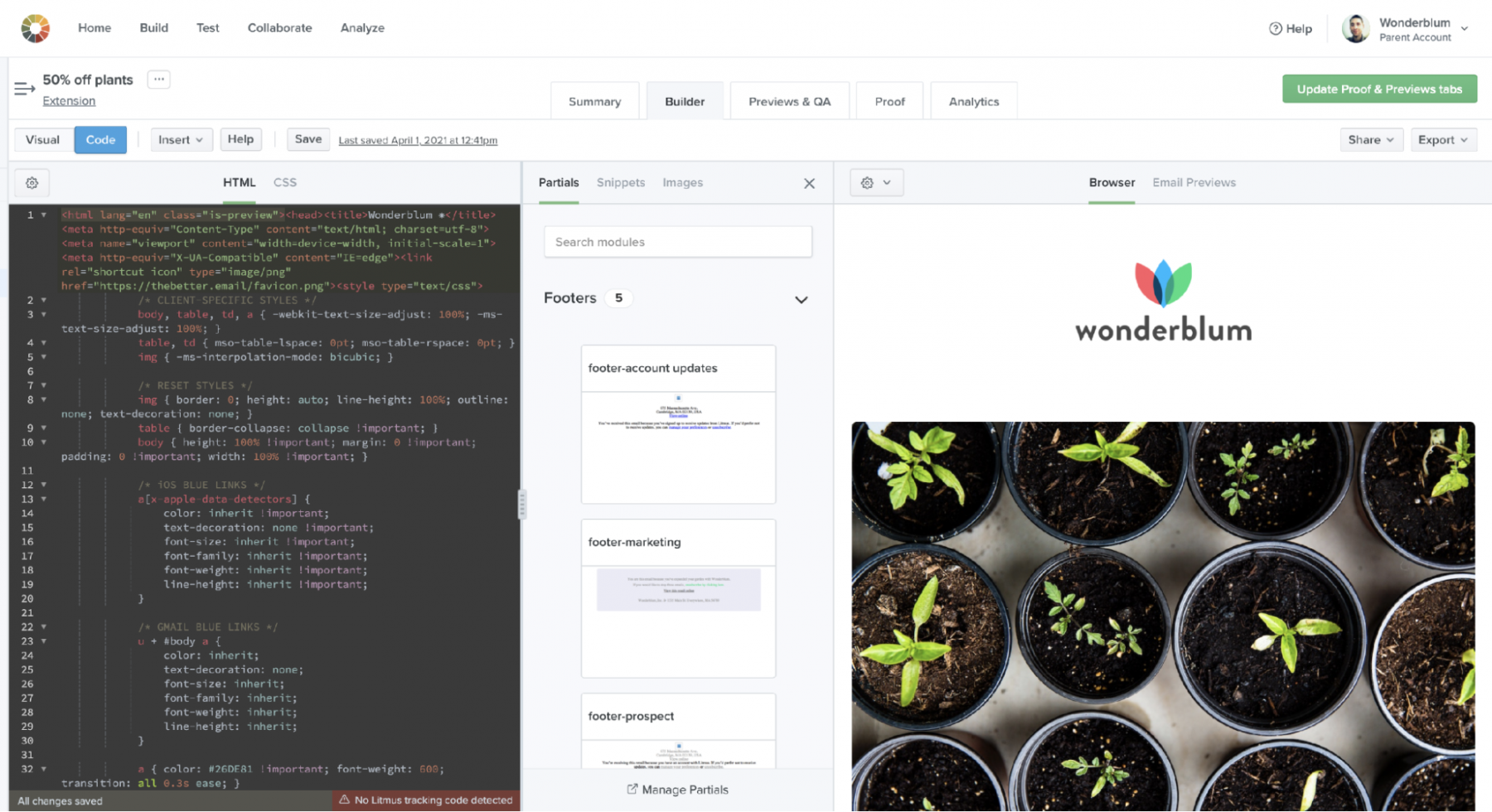
Task: Switch to Email Previews view
Action: tap(1194, 182)
